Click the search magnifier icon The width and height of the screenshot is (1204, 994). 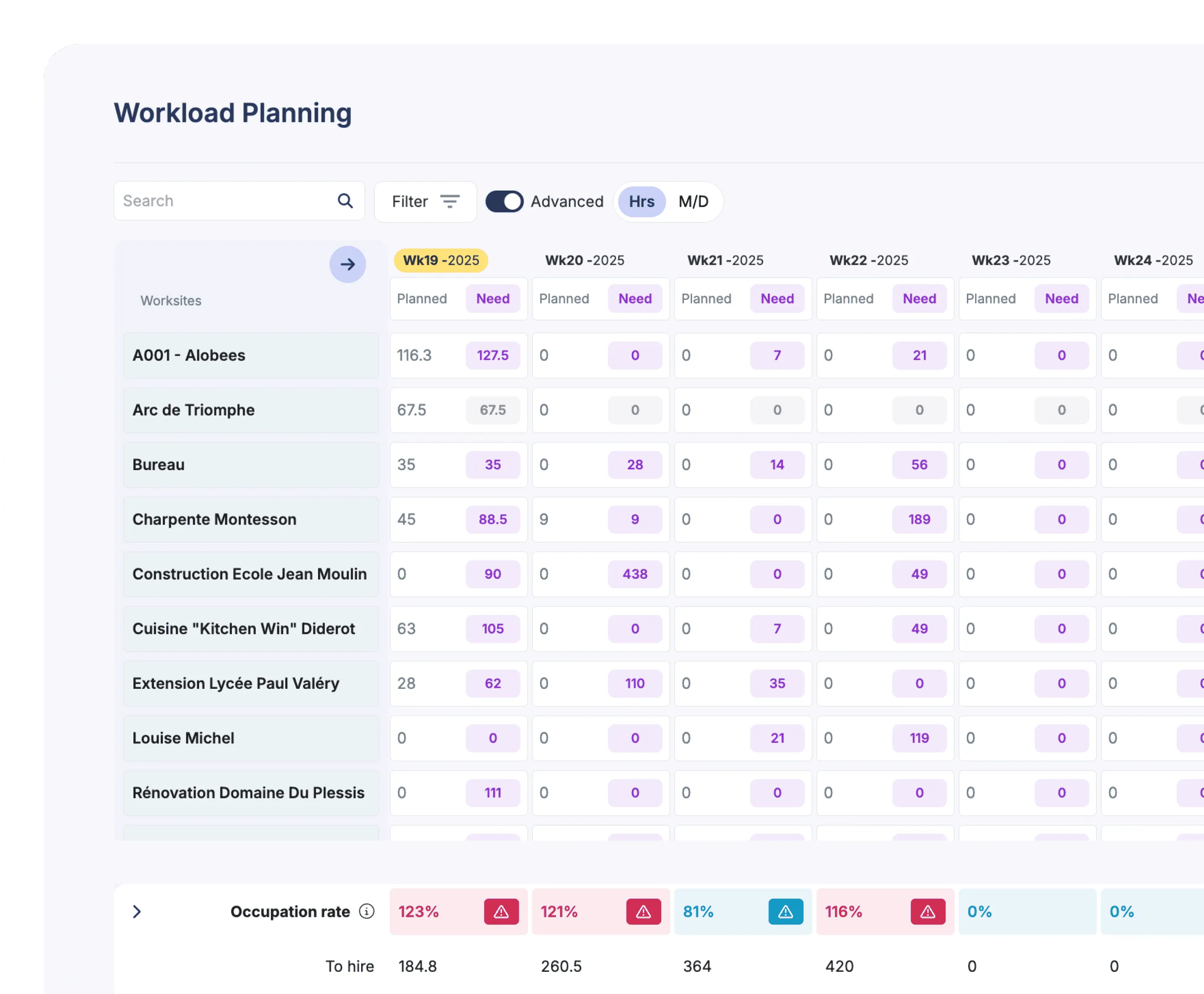coord(345,201)
